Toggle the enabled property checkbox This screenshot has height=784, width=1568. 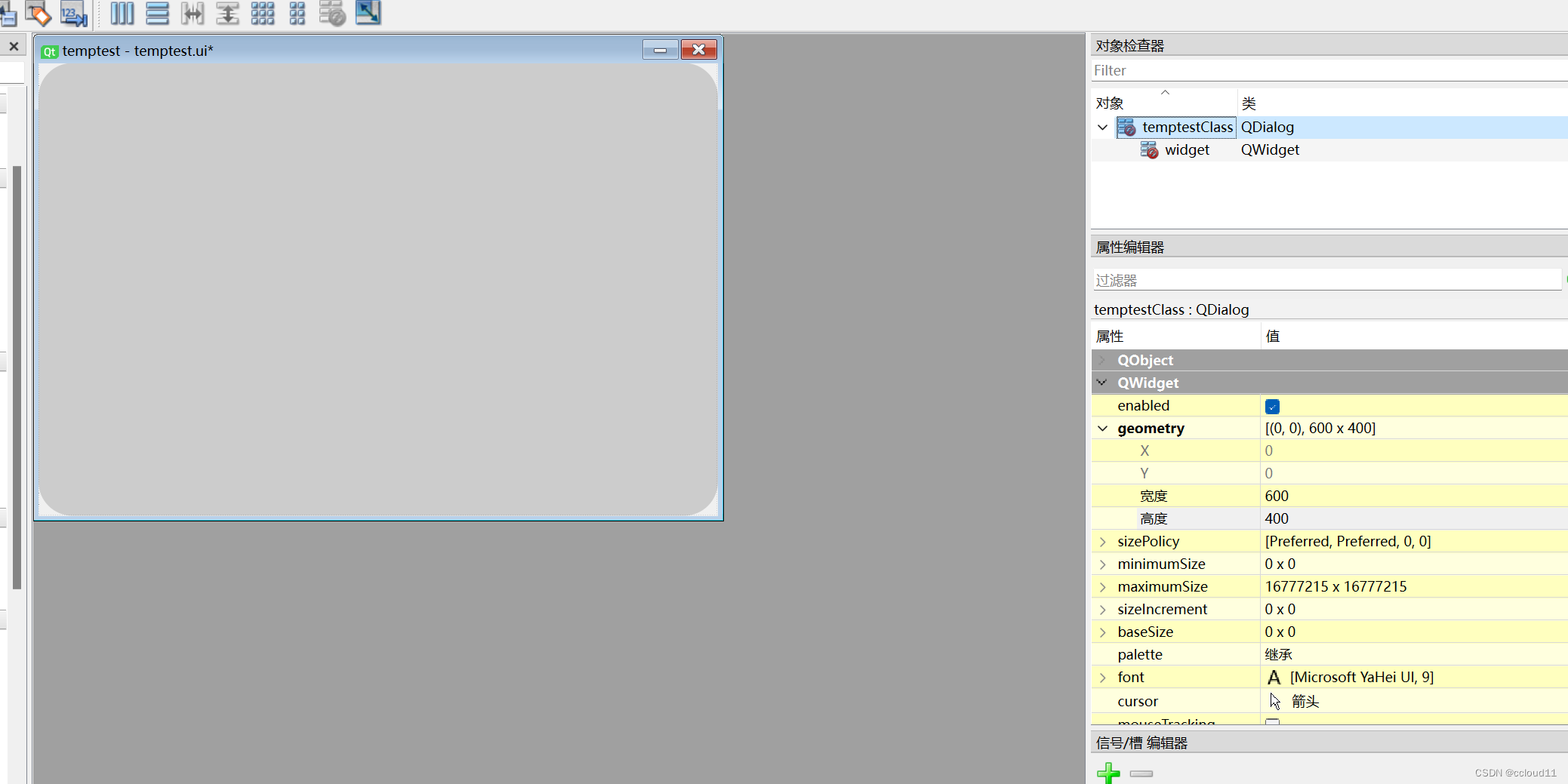[1273, 407]
